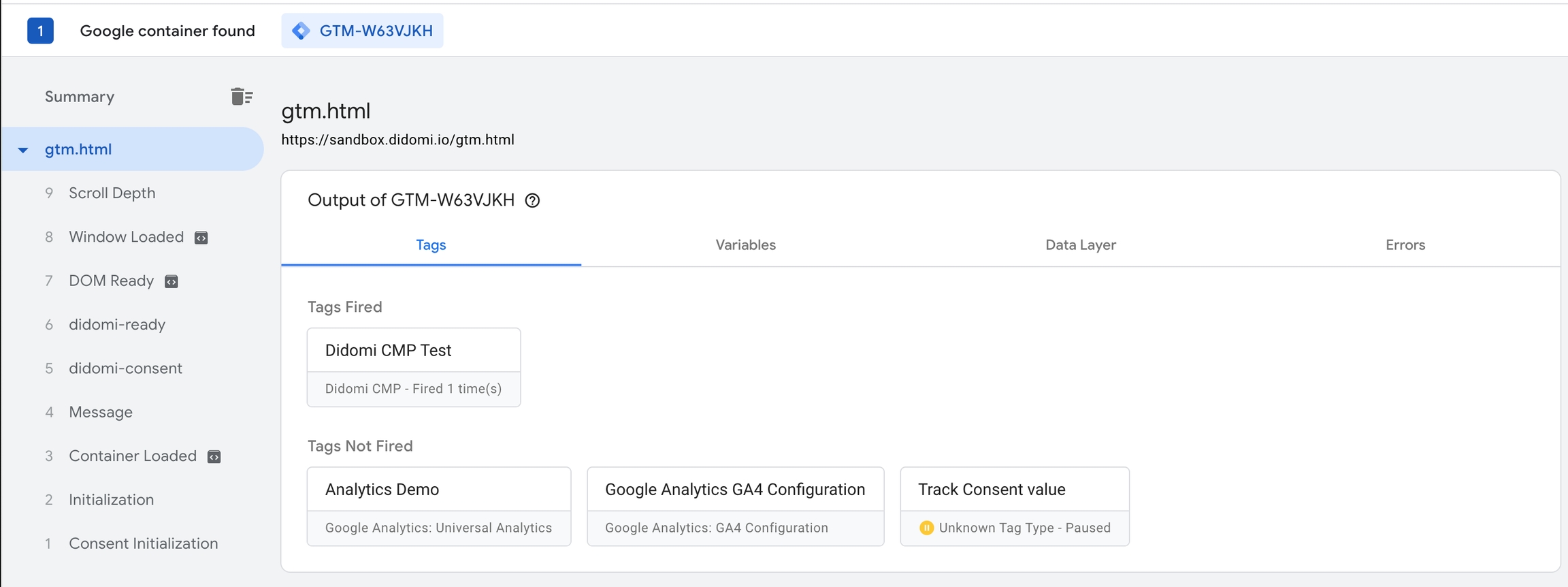Open the Analytics Demo tag card
1568x587 pixels.
[439, 507]
